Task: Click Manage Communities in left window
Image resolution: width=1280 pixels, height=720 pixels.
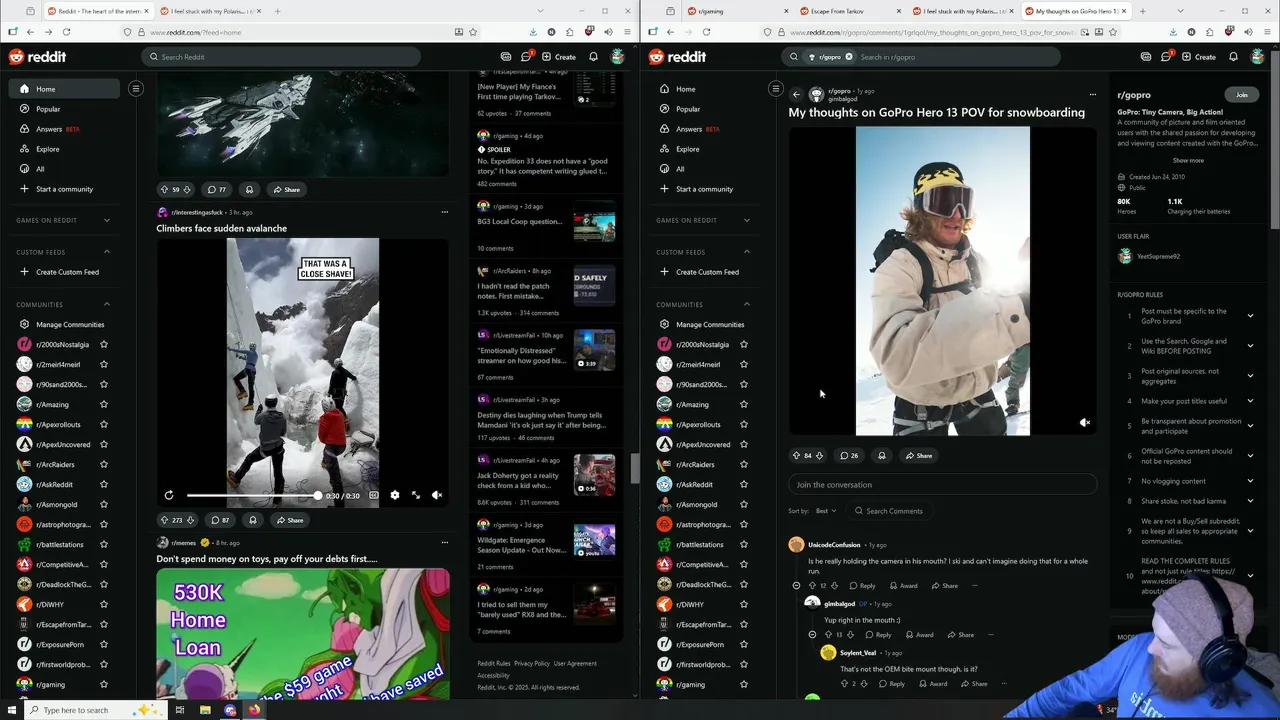Action: click(x=65, y=324)
